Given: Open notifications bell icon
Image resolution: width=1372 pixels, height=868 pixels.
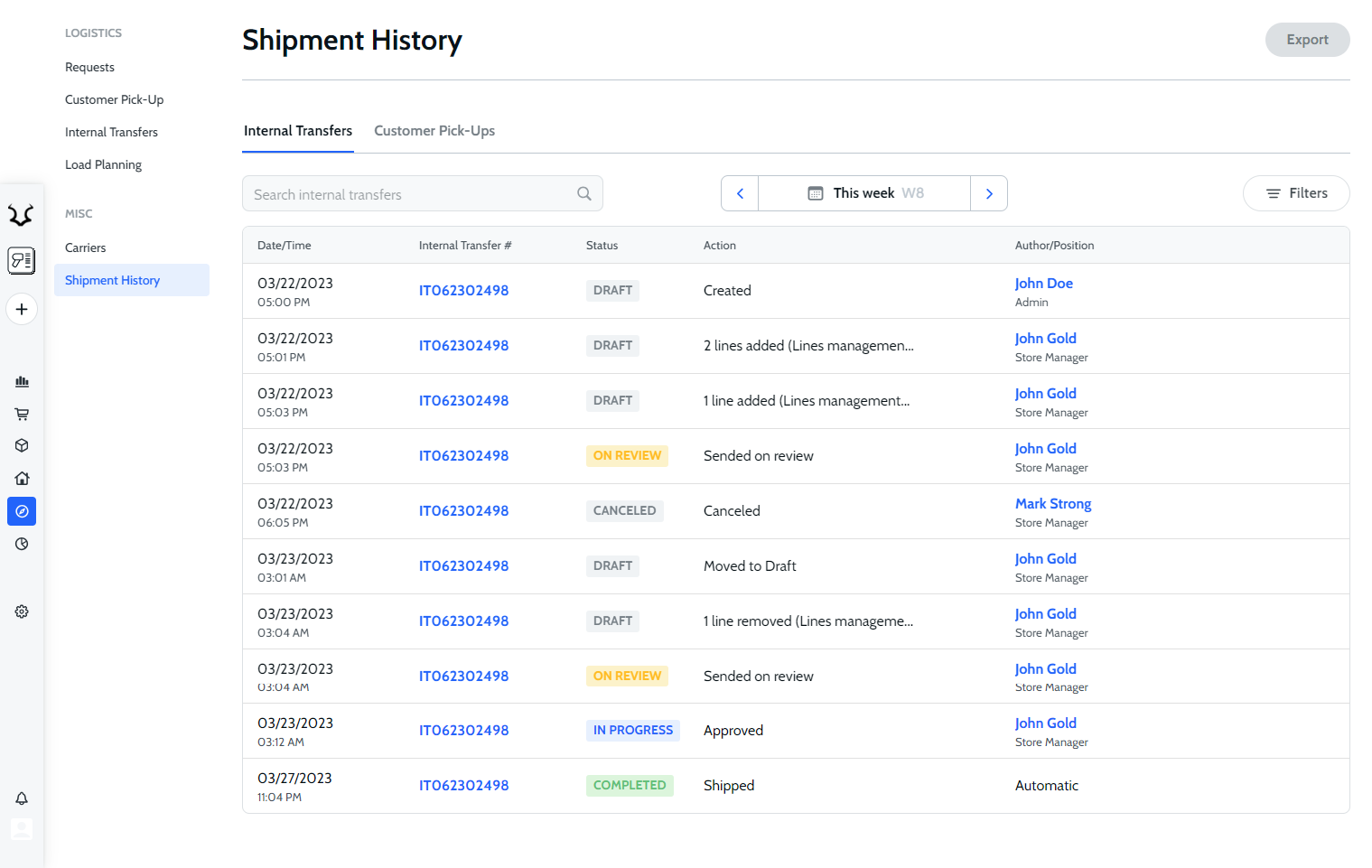Looking at the screenshot, I should (22, 798).
